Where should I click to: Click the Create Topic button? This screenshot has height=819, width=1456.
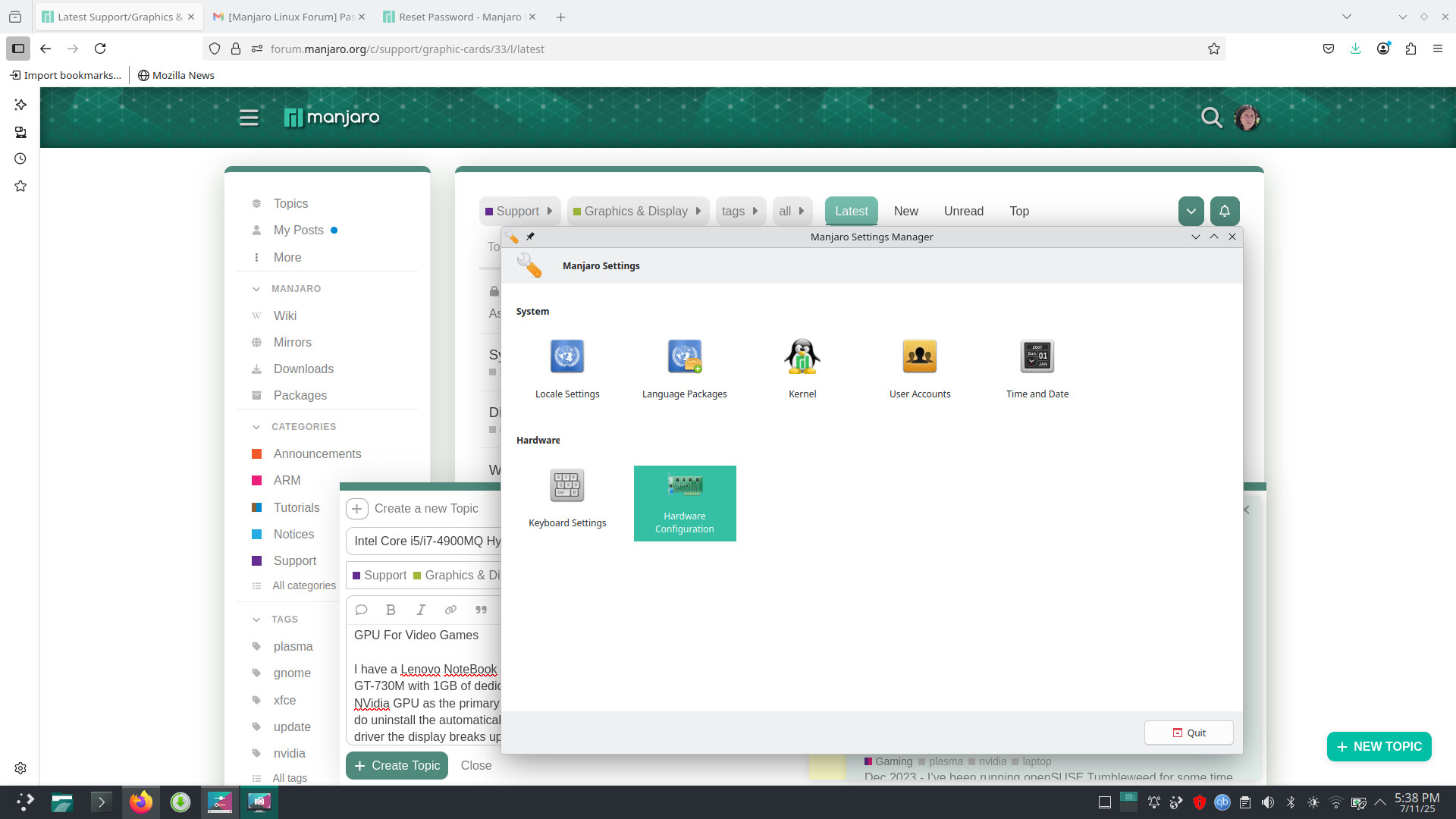coord(397,765)
